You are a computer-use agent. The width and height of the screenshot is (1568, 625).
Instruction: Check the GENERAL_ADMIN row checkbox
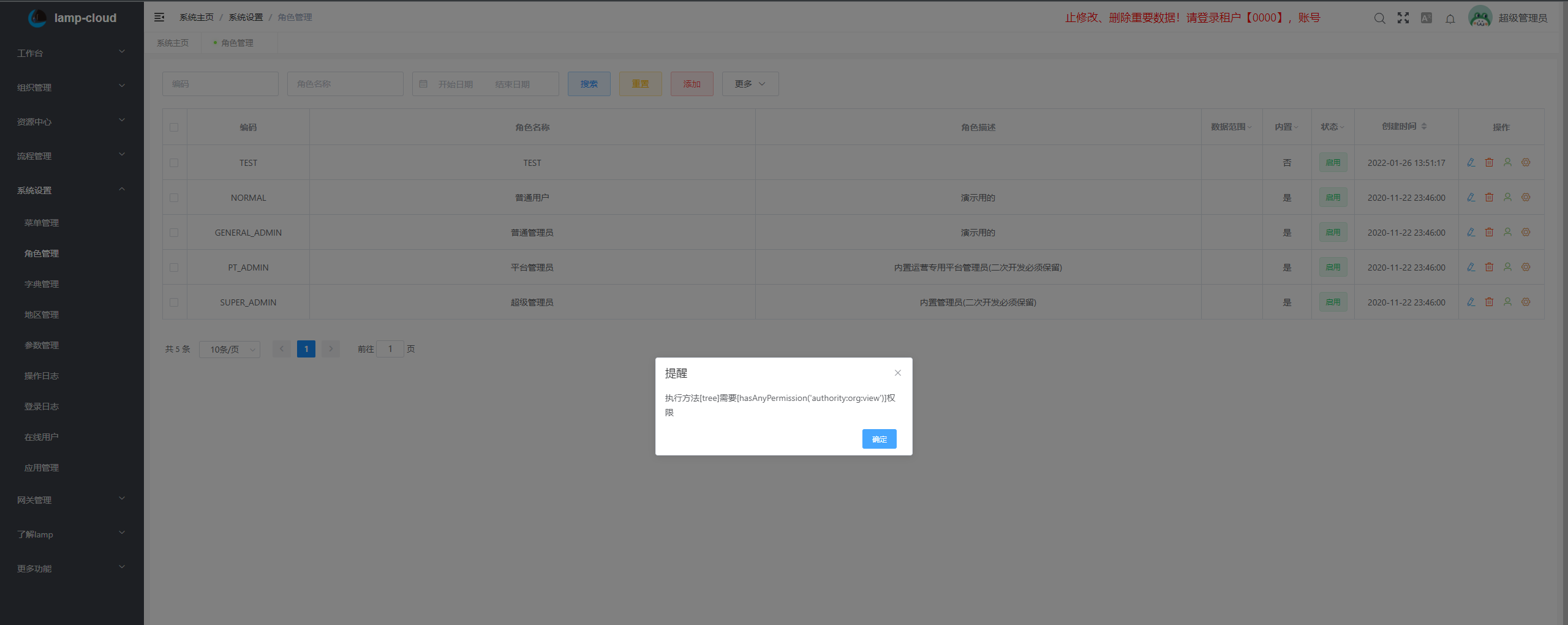pos(174,232)
